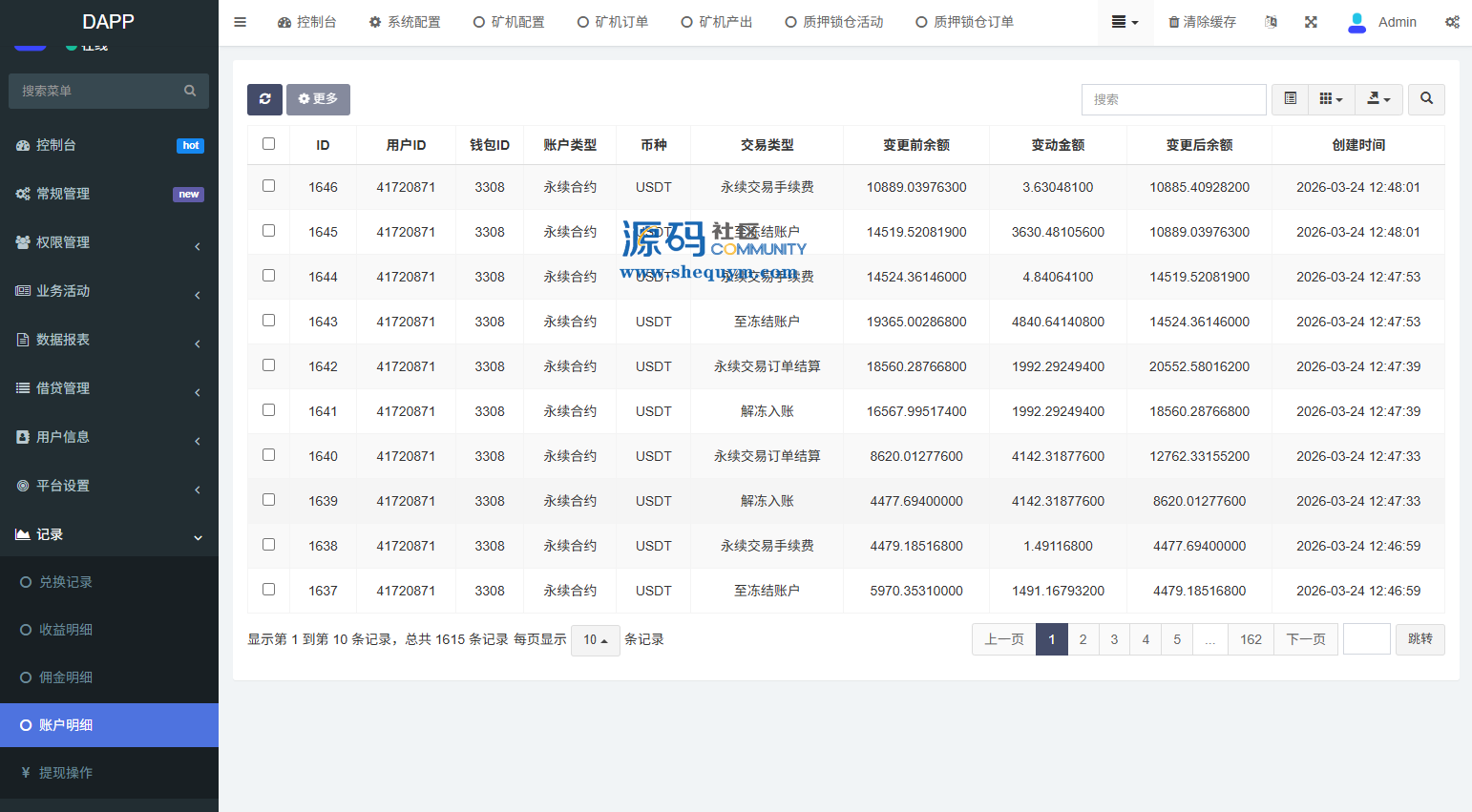This screenshot has width=1472, height=812.
Task: Click the 更多 button
Action: (x=318, y=99)
